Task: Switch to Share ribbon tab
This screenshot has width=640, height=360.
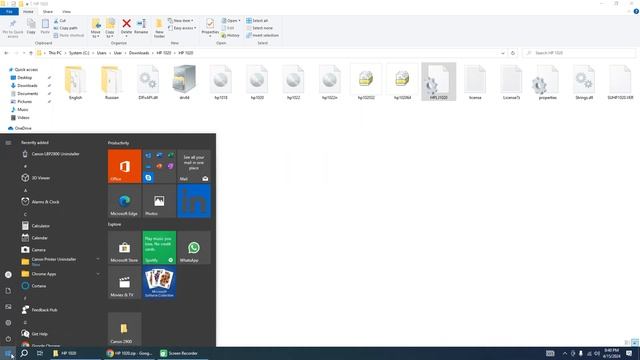Action: tap(48, 12)
